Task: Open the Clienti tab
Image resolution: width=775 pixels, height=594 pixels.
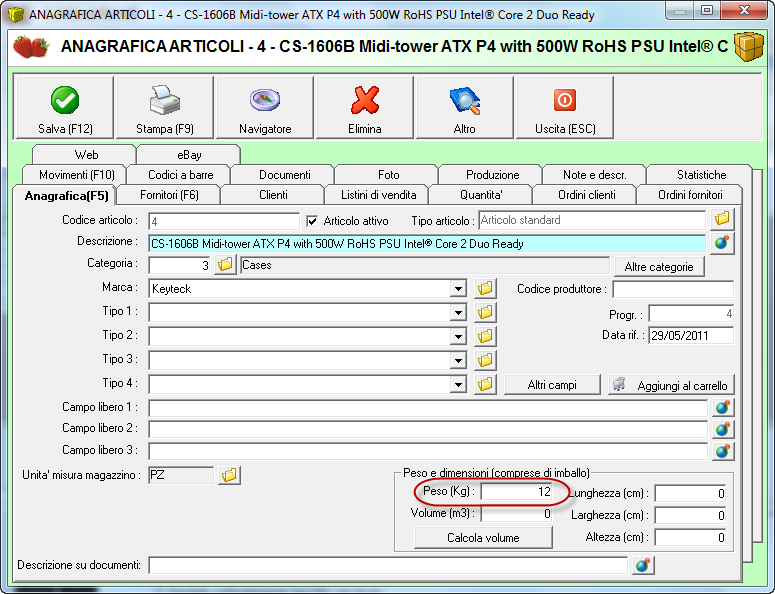Action: coord(273,195)
